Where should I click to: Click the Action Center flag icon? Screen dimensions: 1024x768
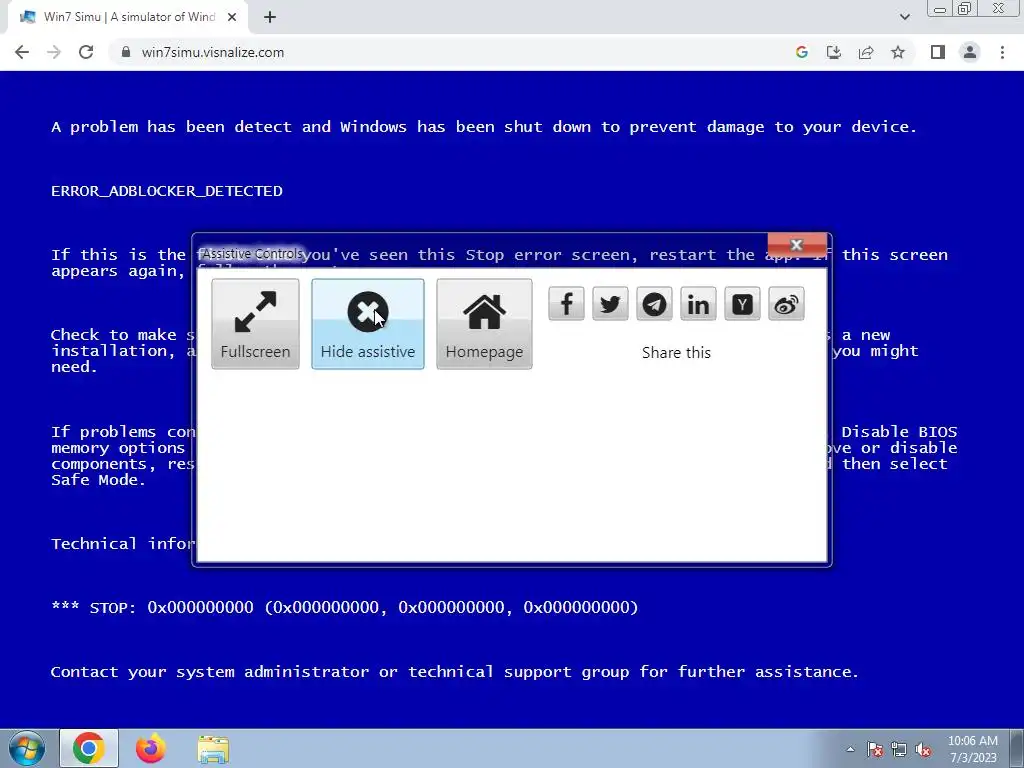(875, 749)
